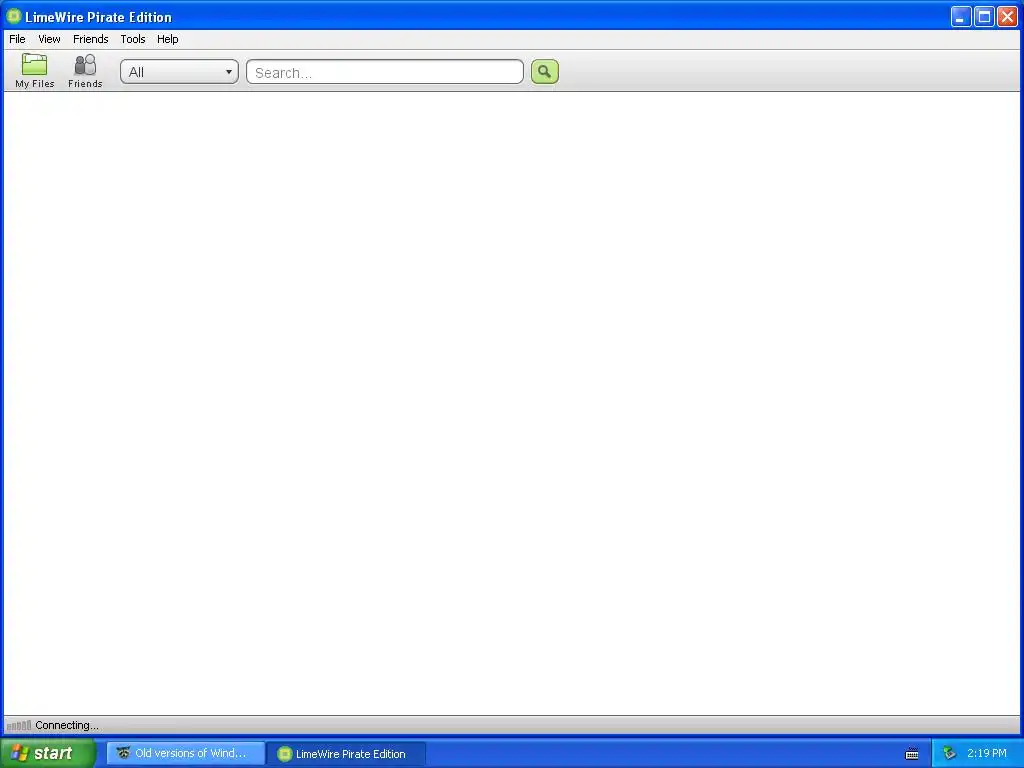Click the LimeWire logo in title bar
The width and height of the screenshot is (1024, 768).
[x=14, y=16]
